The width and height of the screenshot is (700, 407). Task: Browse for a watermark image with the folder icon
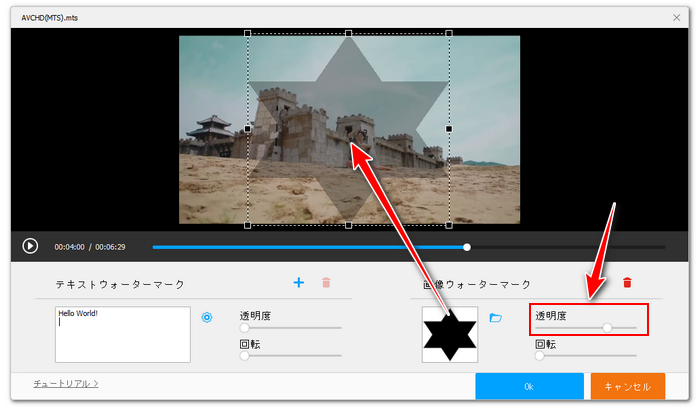coord(496,318)
